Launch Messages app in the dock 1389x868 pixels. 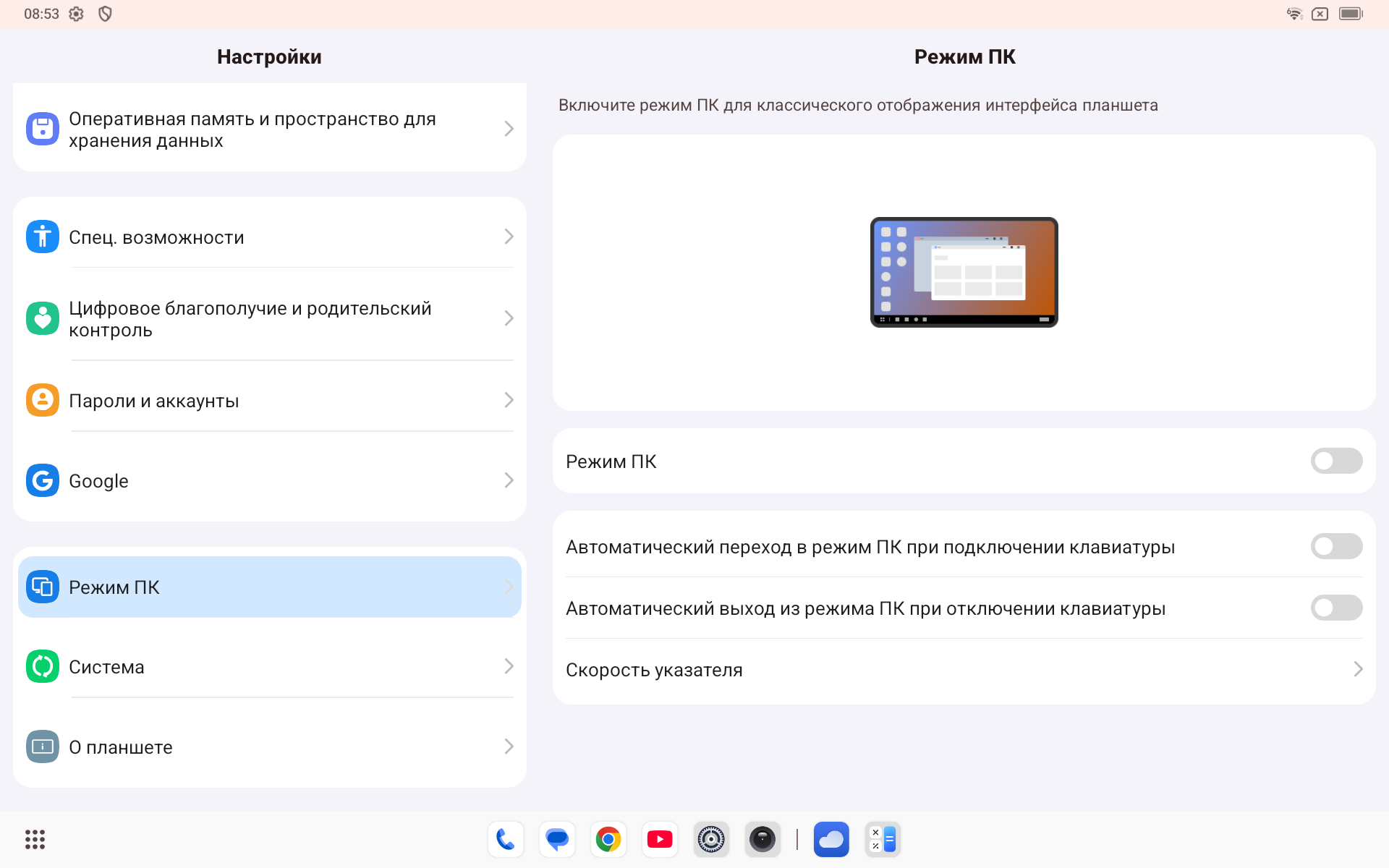click(x=556, y=839)
